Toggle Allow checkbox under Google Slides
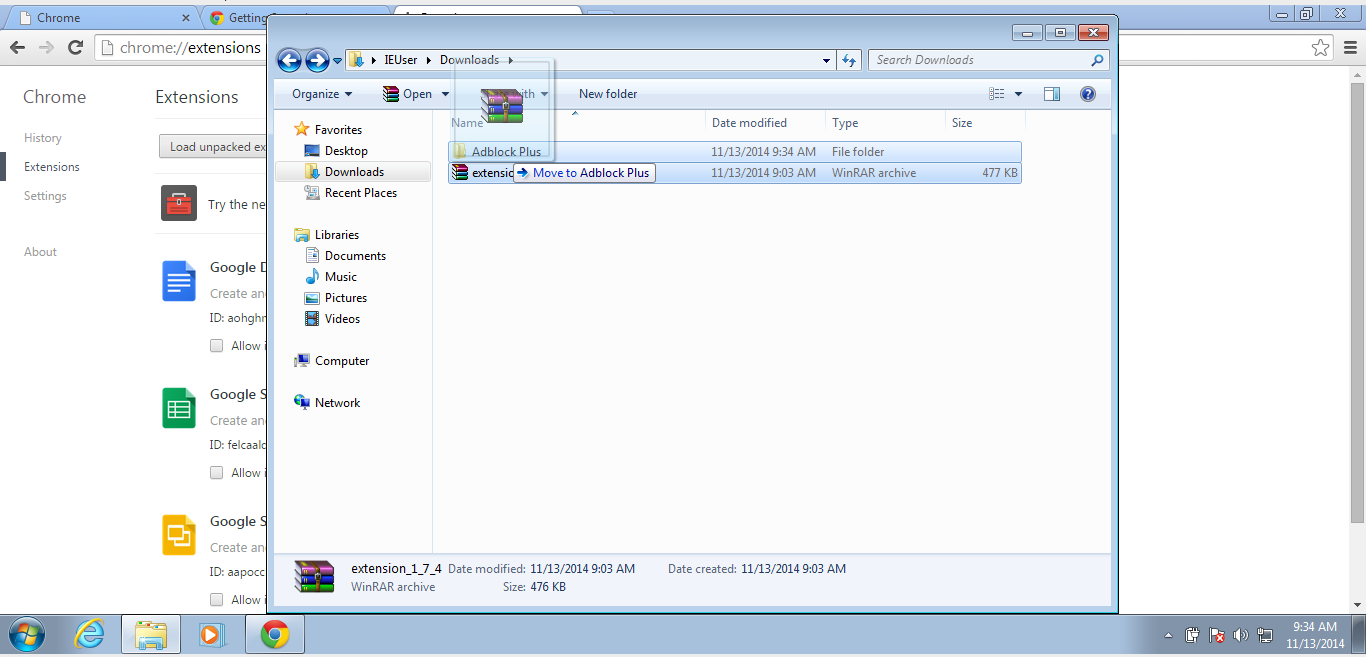The height and width of the screenshot is (657, 1366). [216, 600]
